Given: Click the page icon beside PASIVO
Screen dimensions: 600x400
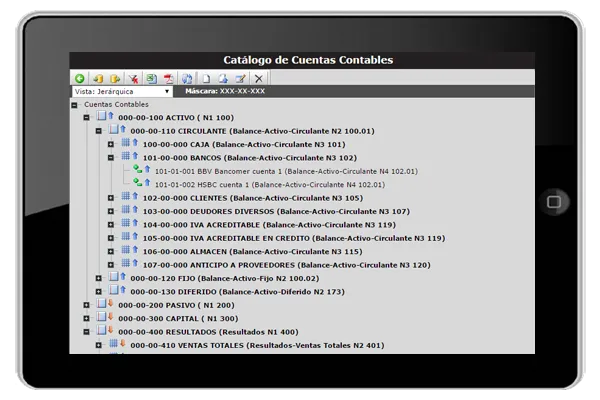Looking at the screenshot, I should click(x=101, y=303).
